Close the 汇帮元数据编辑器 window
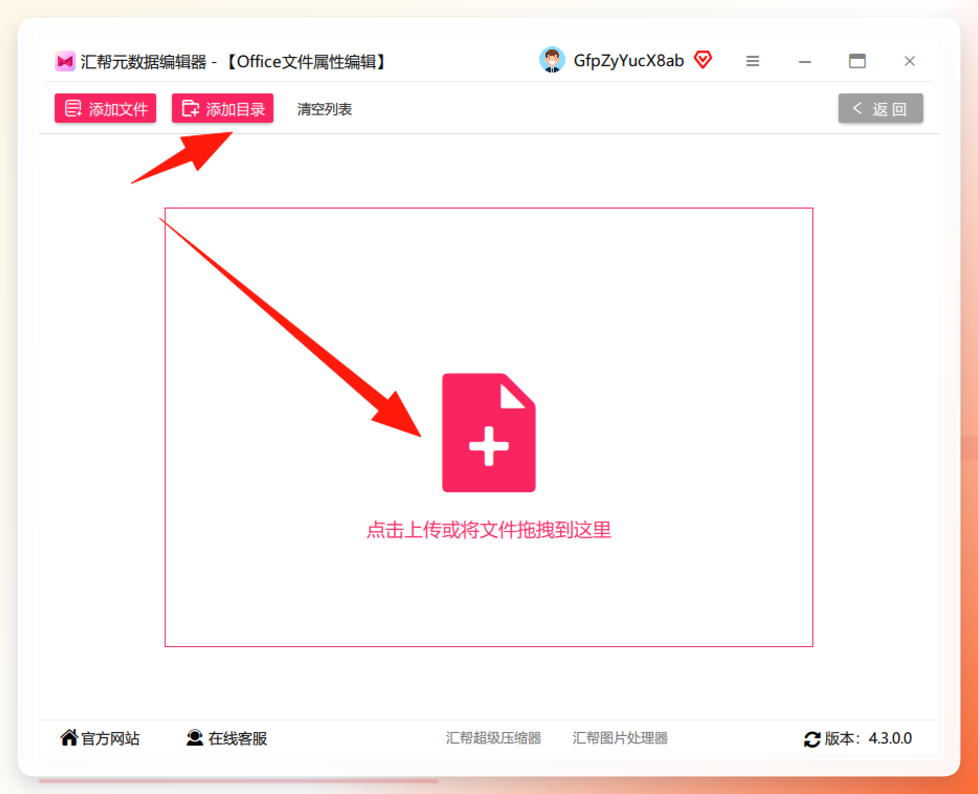The image size is (978, 794). (909, 61)
